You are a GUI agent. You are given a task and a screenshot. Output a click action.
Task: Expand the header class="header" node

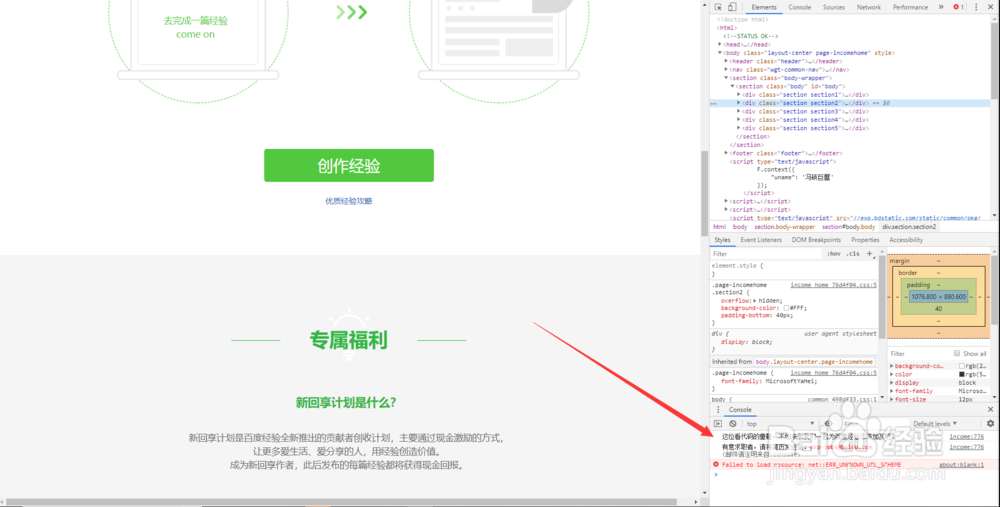(726, 61)
